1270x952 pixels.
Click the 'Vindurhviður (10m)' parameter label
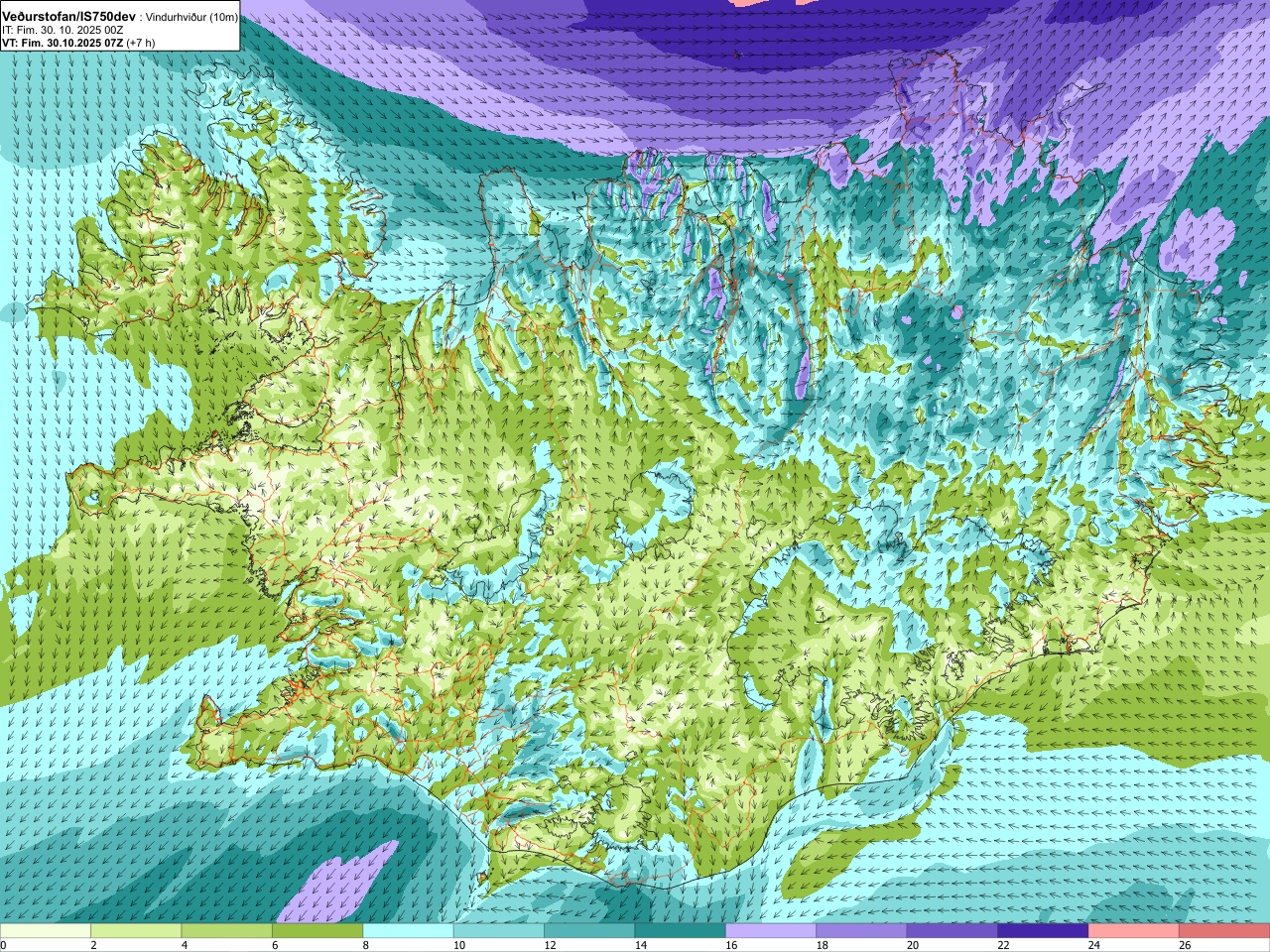[191, 18]
